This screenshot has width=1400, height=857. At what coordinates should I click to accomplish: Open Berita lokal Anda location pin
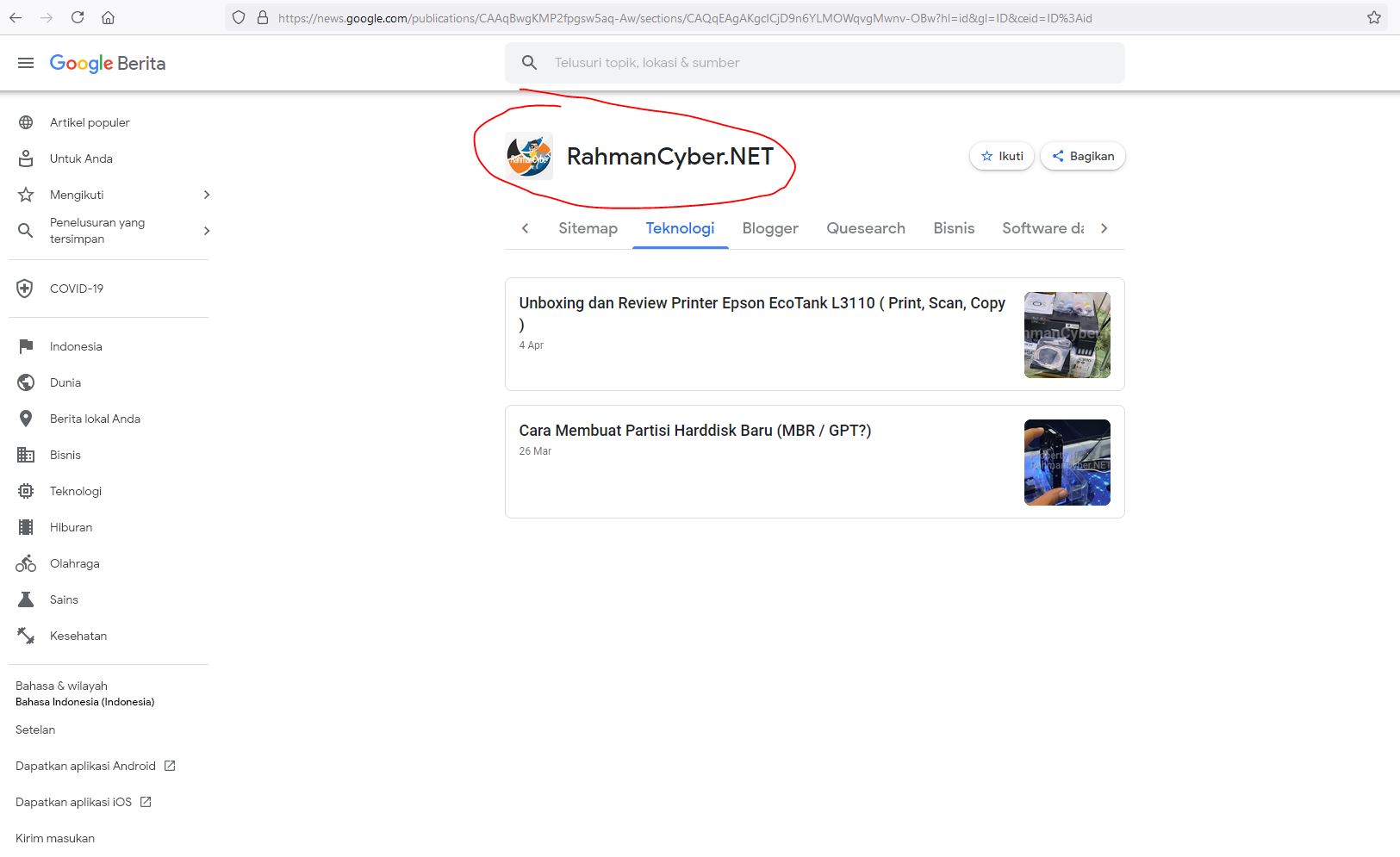coord(26,419)
